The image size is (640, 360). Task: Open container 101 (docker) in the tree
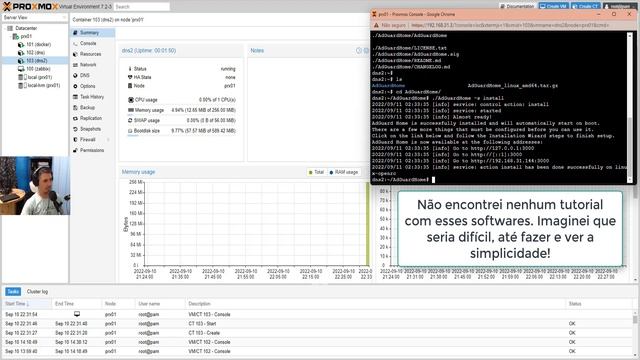(38, 44)
